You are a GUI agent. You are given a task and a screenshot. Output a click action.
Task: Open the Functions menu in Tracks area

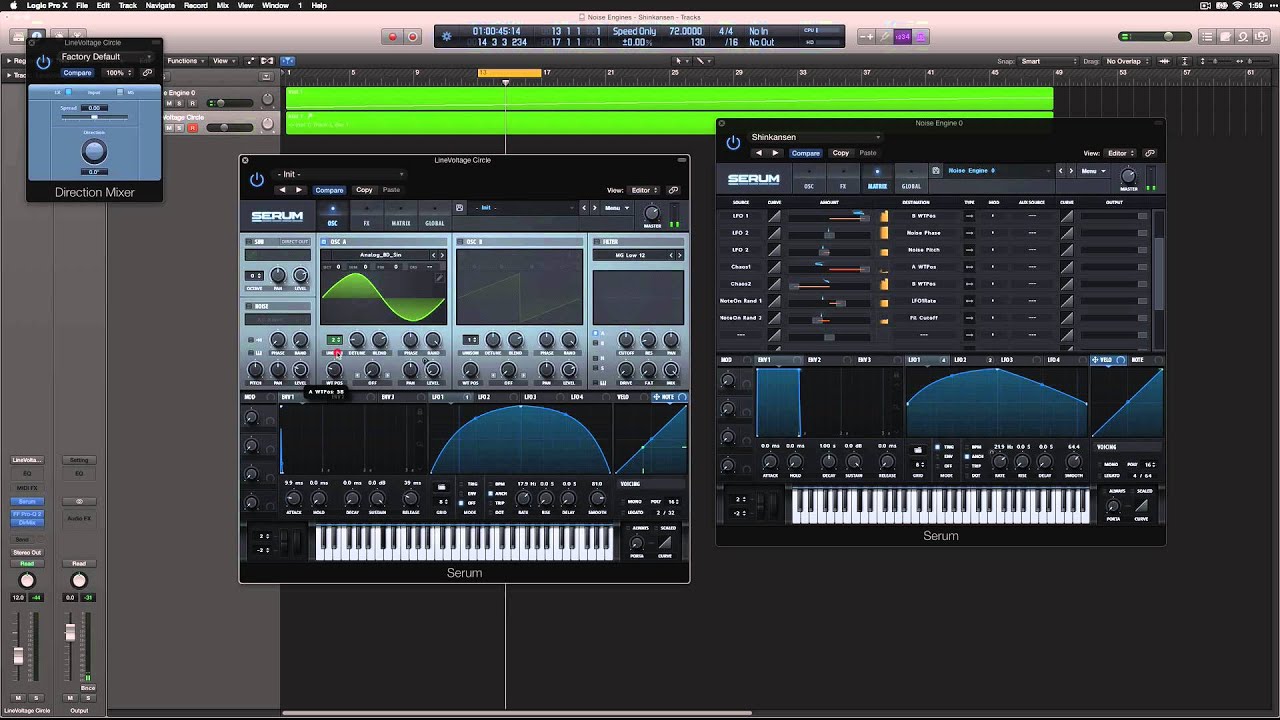tap(185, 61)
